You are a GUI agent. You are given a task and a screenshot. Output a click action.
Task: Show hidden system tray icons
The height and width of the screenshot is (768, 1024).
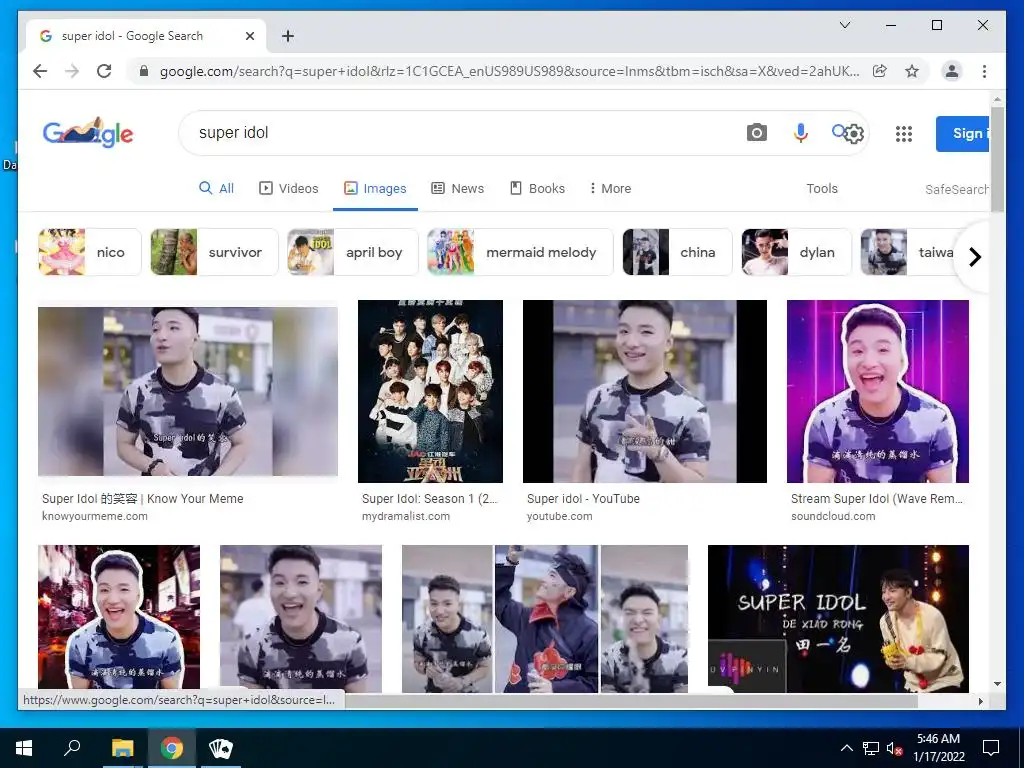846,748
